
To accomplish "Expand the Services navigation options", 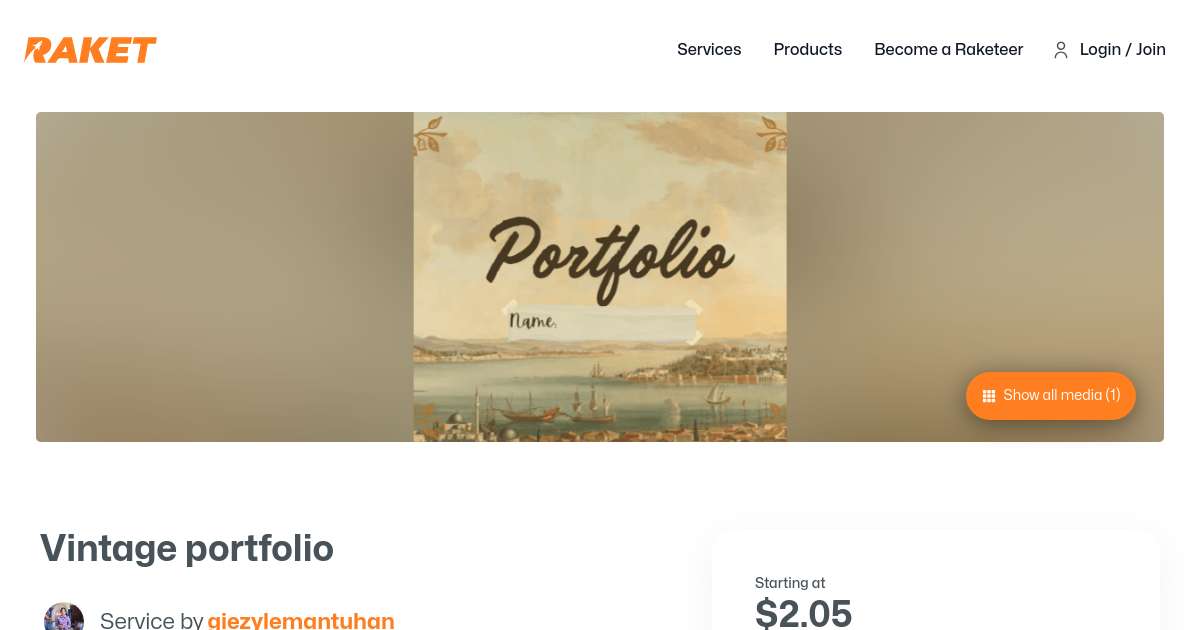I will coord(709,50).
